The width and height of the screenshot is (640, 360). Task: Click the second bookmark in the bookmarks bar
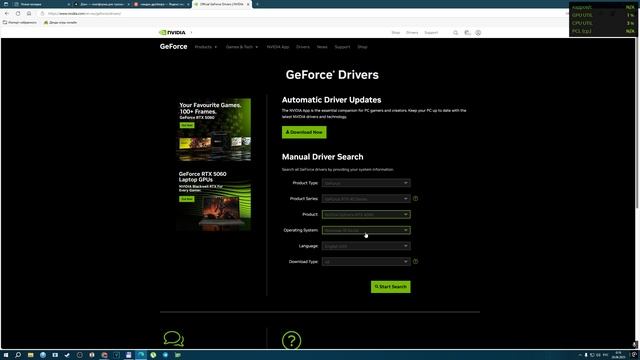(60, 22)
